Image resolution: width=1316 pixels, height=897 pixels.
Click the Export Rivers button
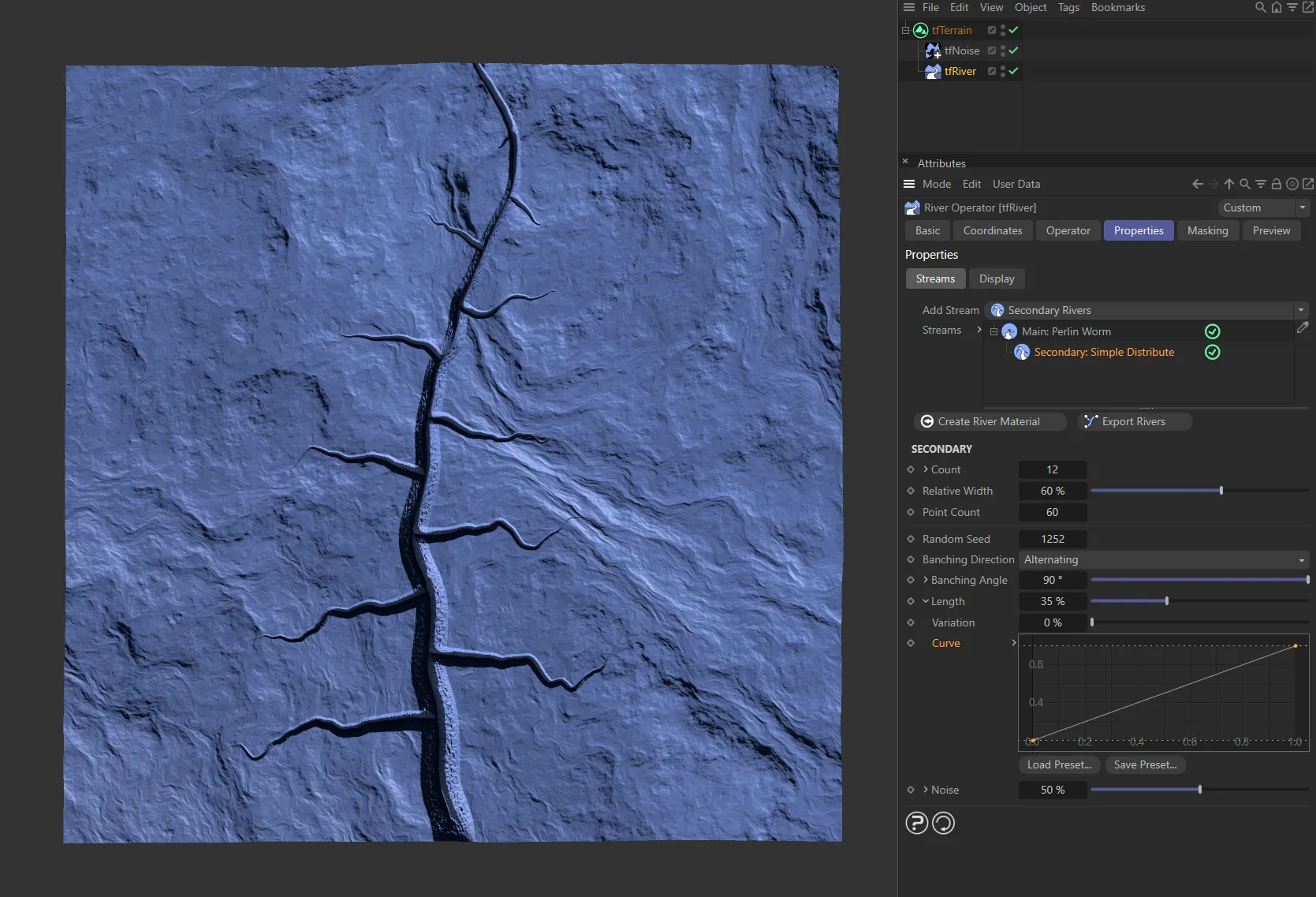click(1134, 421)
